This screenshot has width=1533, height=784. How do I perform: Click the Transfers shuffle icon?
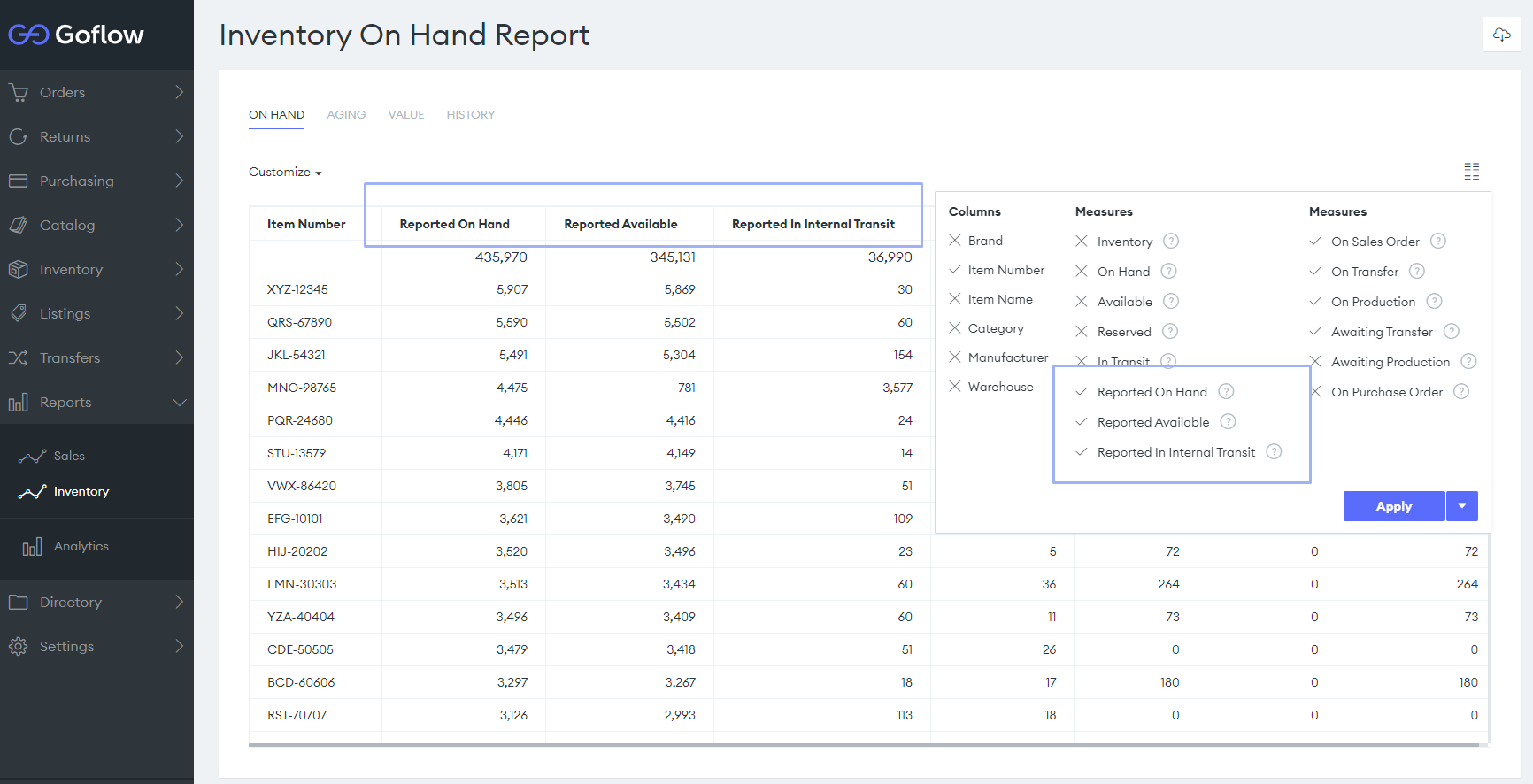tap(19, 357)
